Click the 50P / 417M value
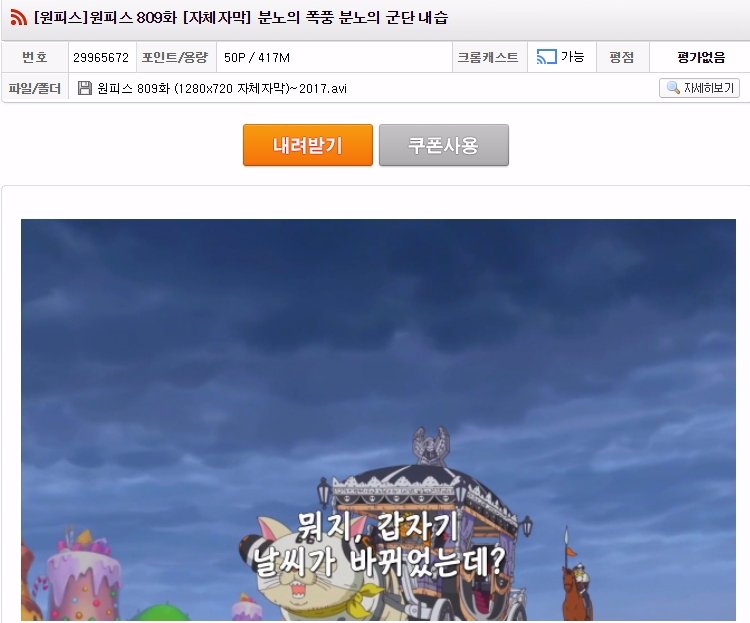The image size is (750, 623). click(257, 57)
